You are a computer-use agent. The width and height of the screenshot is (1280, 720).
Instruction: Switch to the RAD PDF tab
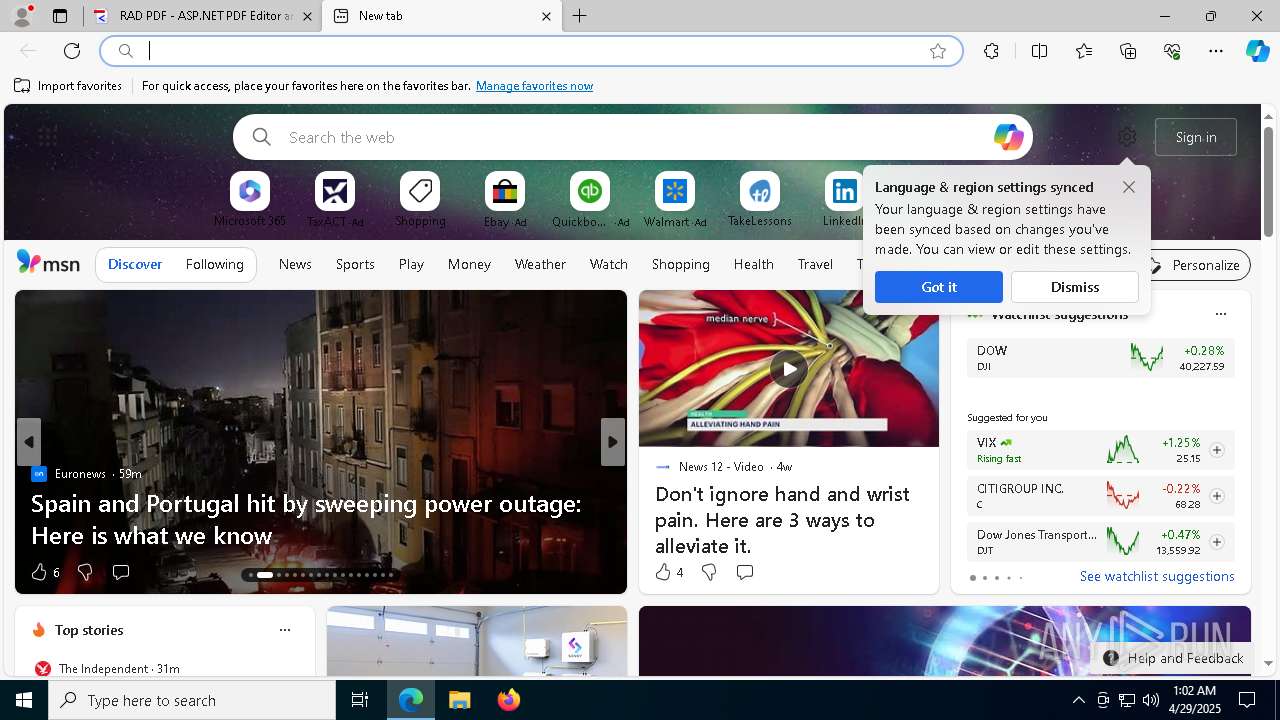[x=200, y=16]
